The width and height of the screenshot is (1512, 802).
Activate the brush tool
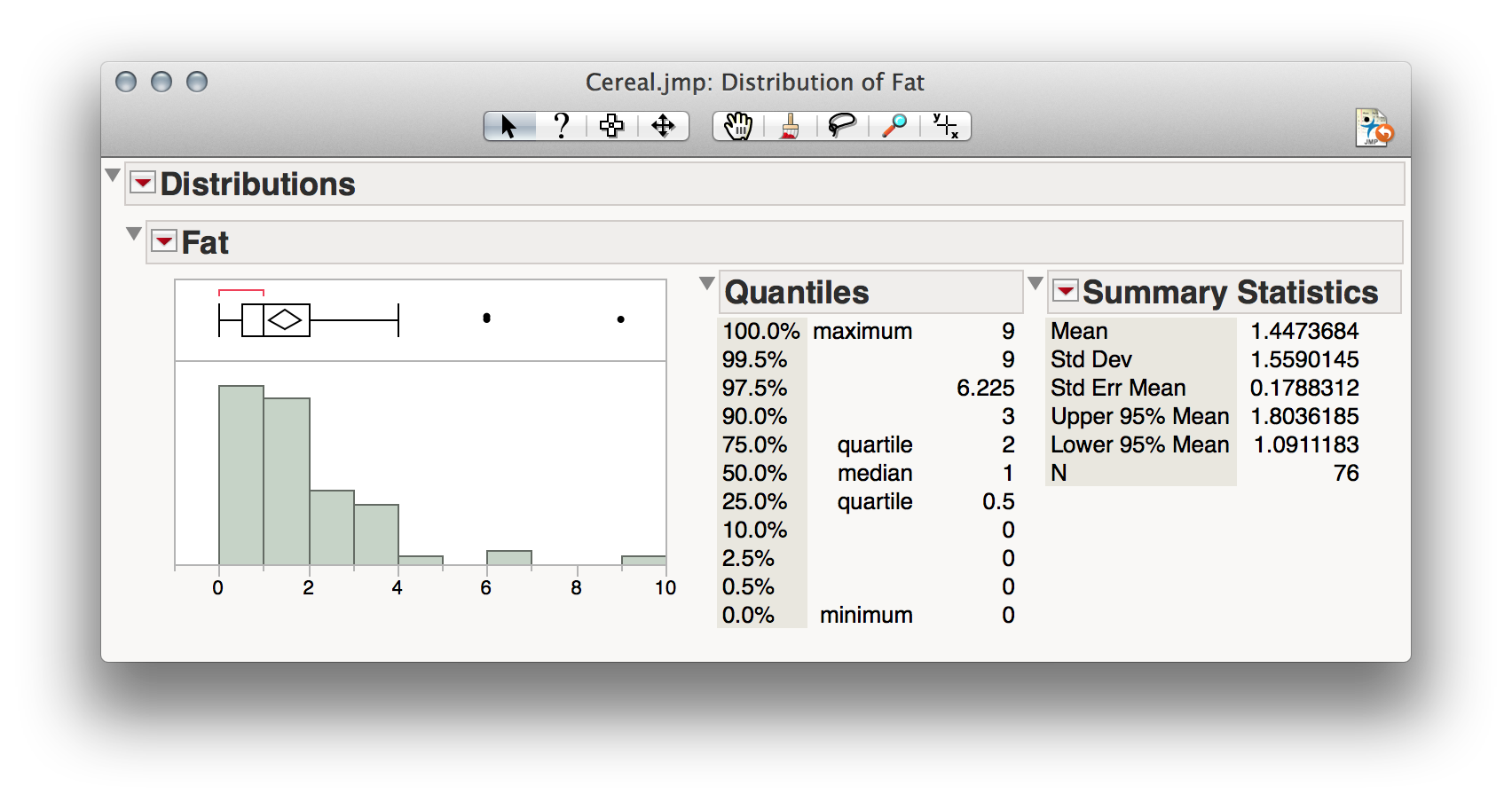click(x=790, y=126)
